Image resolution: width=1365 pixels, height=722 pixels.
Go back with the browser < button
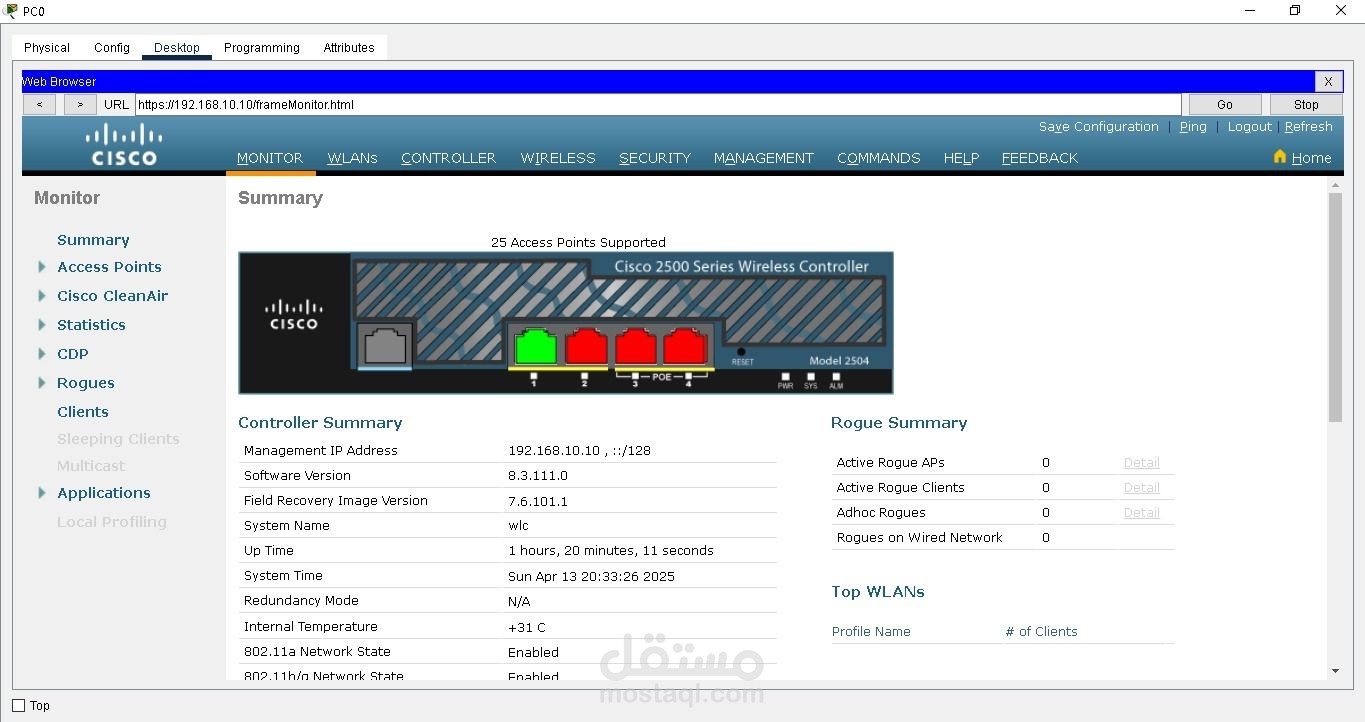(x=39, y=104)
